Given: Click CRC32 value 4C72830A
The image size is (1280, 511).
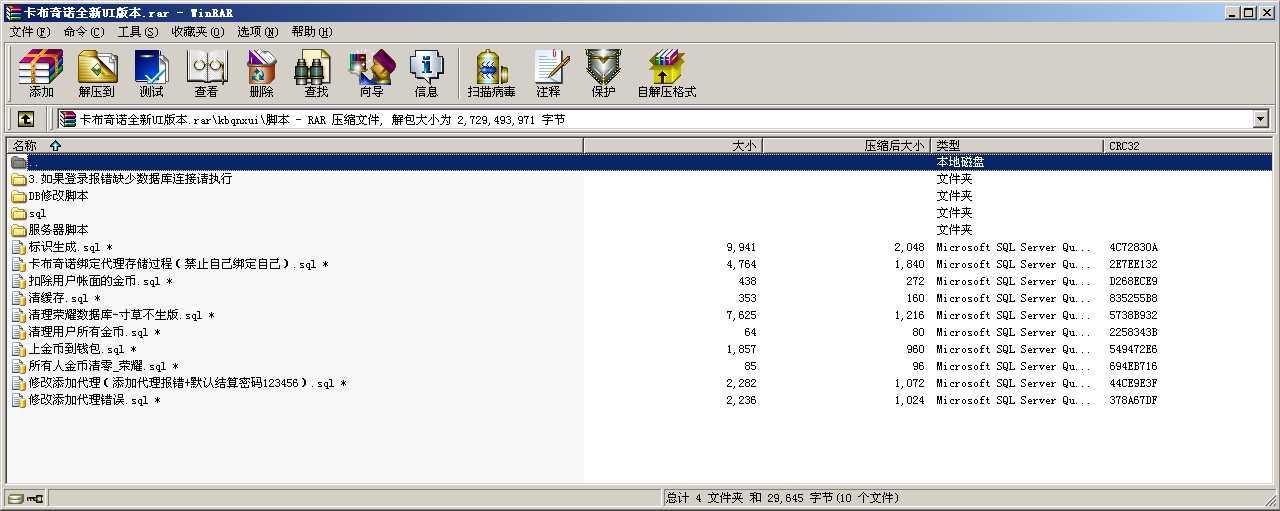Looking at the screenshot, I should pyautogui.click(x=1133, y=247).
